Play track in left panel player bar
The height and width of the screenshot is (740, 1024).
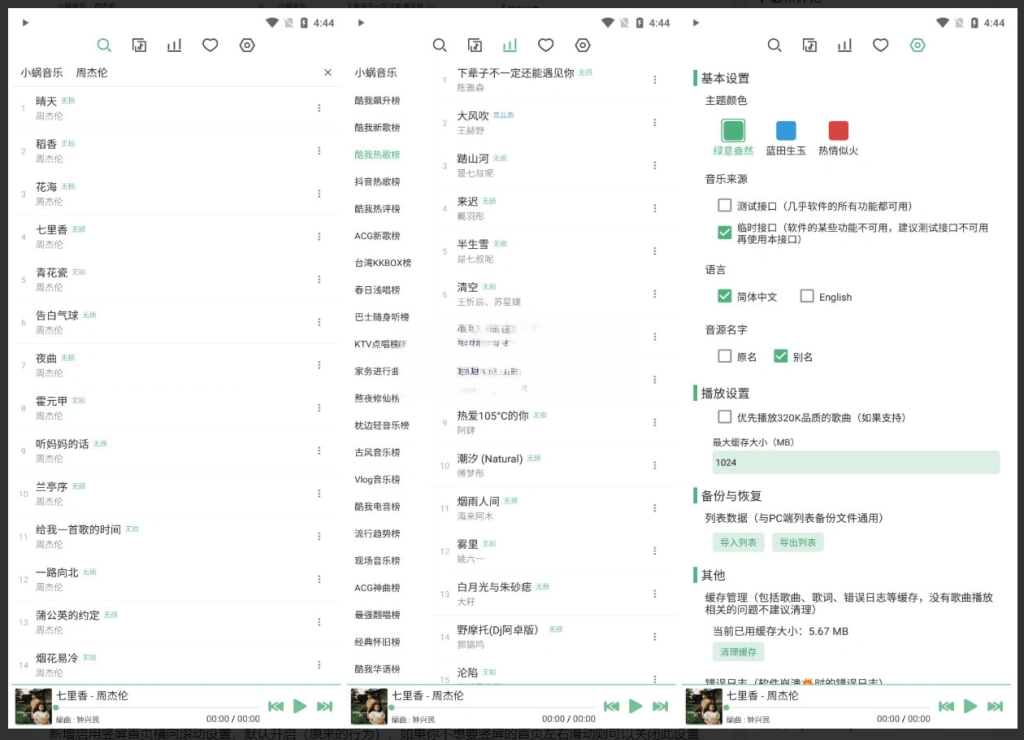pos(300,706)
